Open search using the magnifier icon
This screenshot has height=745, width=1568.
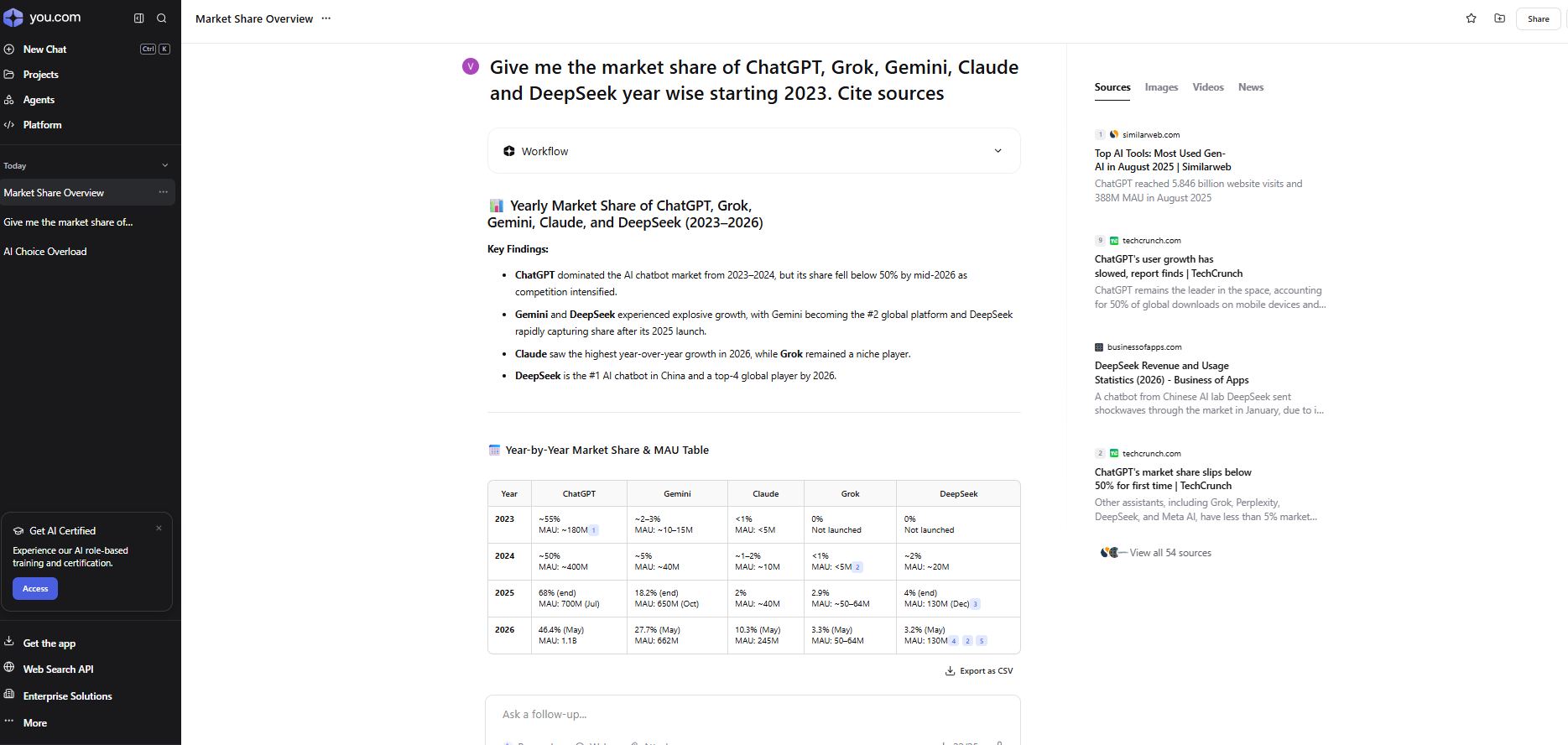162,18
